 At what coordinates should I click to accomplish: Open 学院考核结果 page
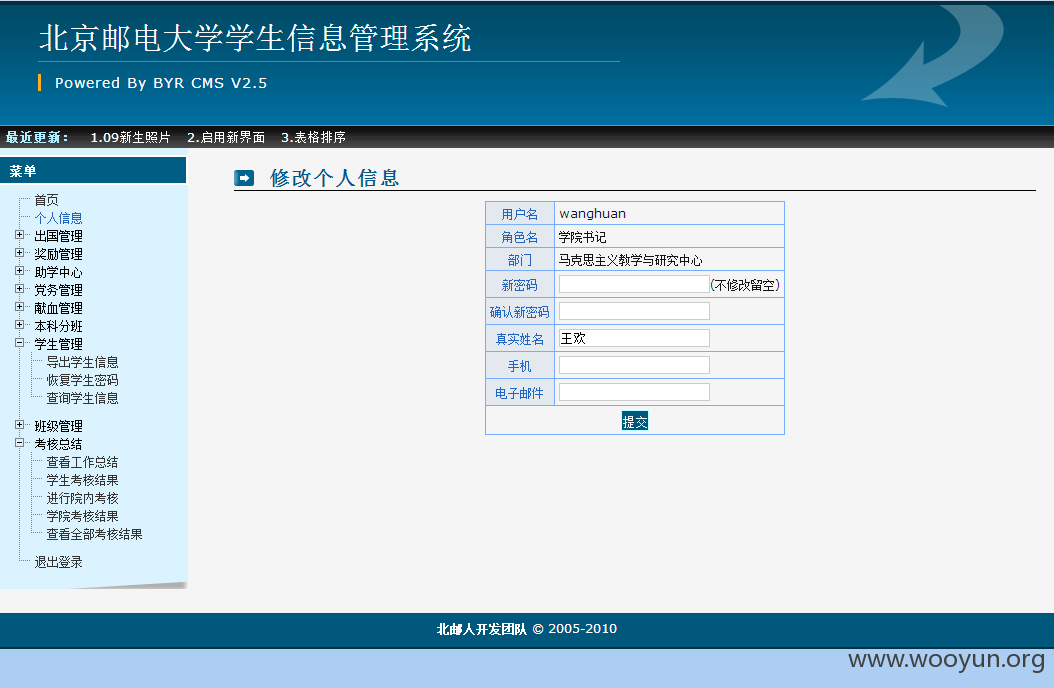coord(82,516)
